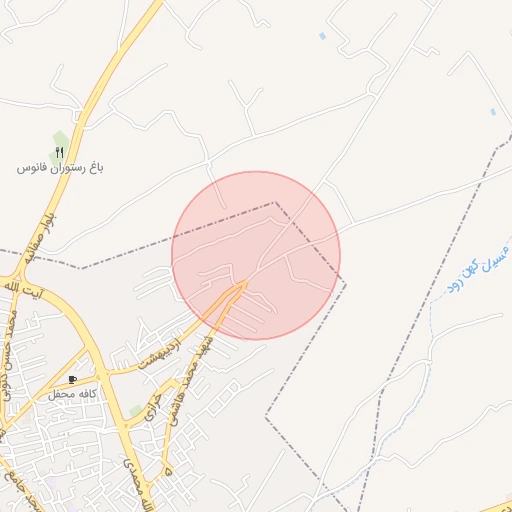Click the خرازی street label
This screenshot has height=512, width=512.
coord(153,407)
